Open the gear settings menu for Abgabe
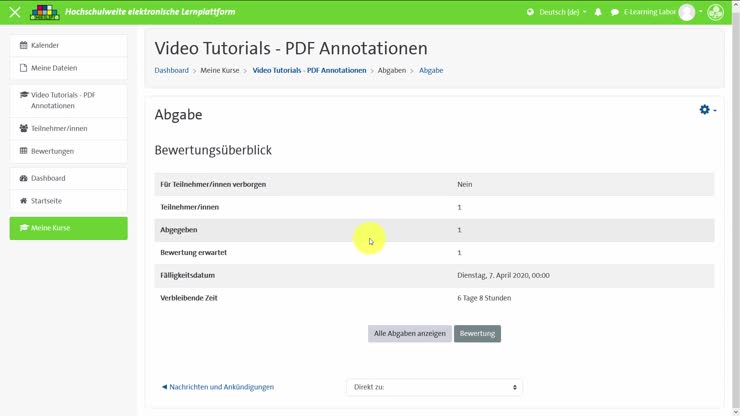The image size is (740, 416). tap(705, 110)
